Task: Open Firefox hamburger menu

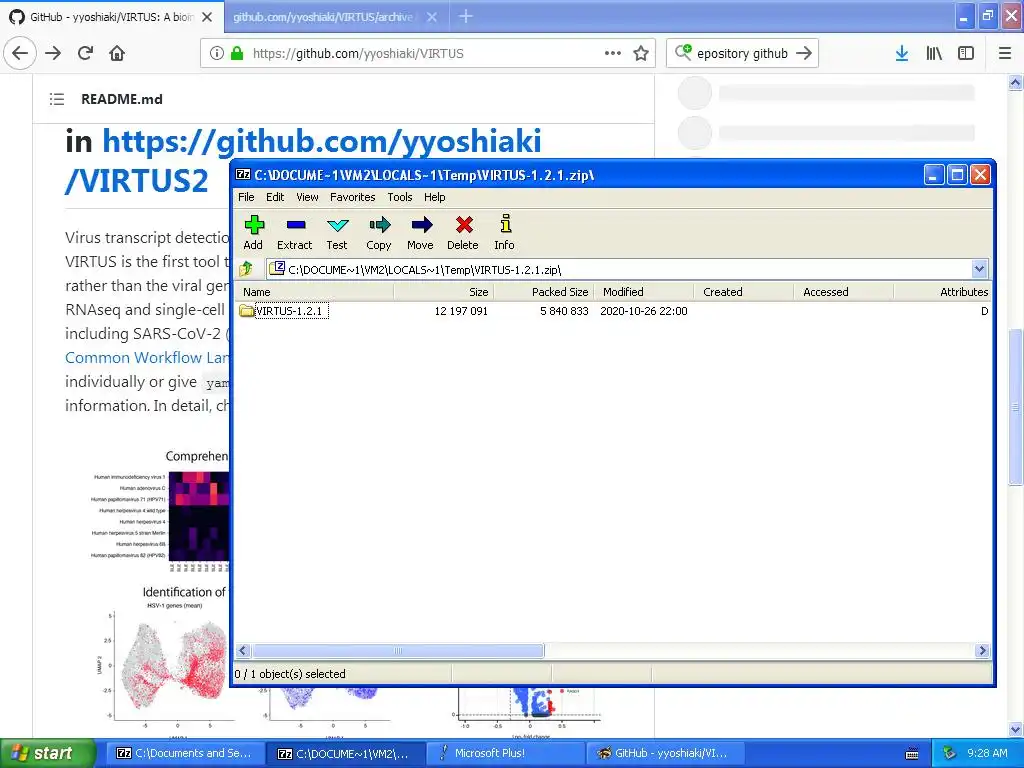Action: [1005, 54]
